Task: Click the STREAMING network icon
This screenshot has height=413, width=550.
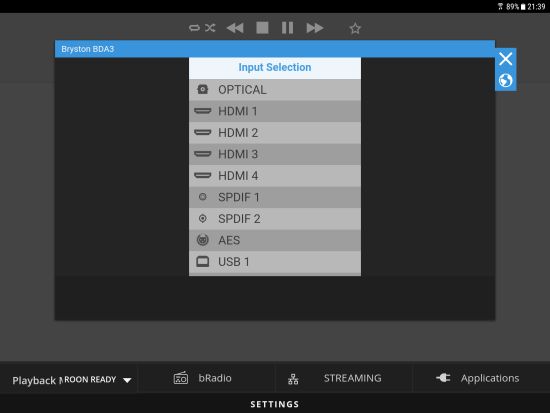Action: pyautogui.click(x=293, y=379)
